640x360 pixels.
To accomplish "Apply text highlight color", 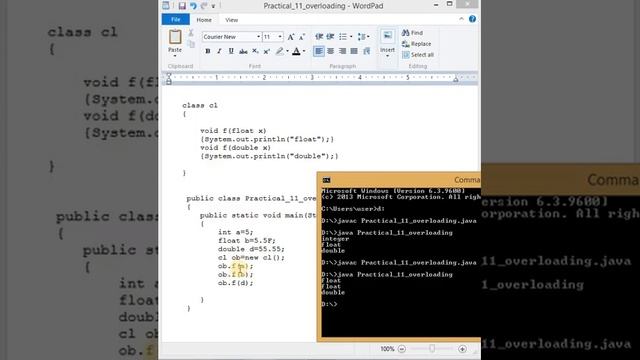I will (x=280, y=51).
